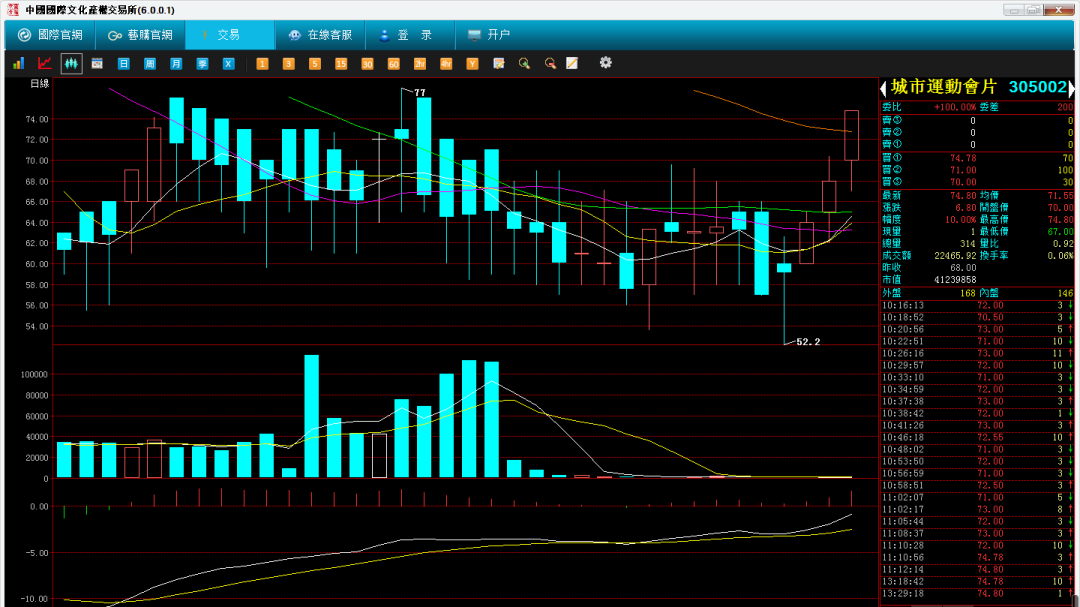The image size is (1080, 607).
Task: Select the weekly (周) period icon
Action: (x=149, y=63)
